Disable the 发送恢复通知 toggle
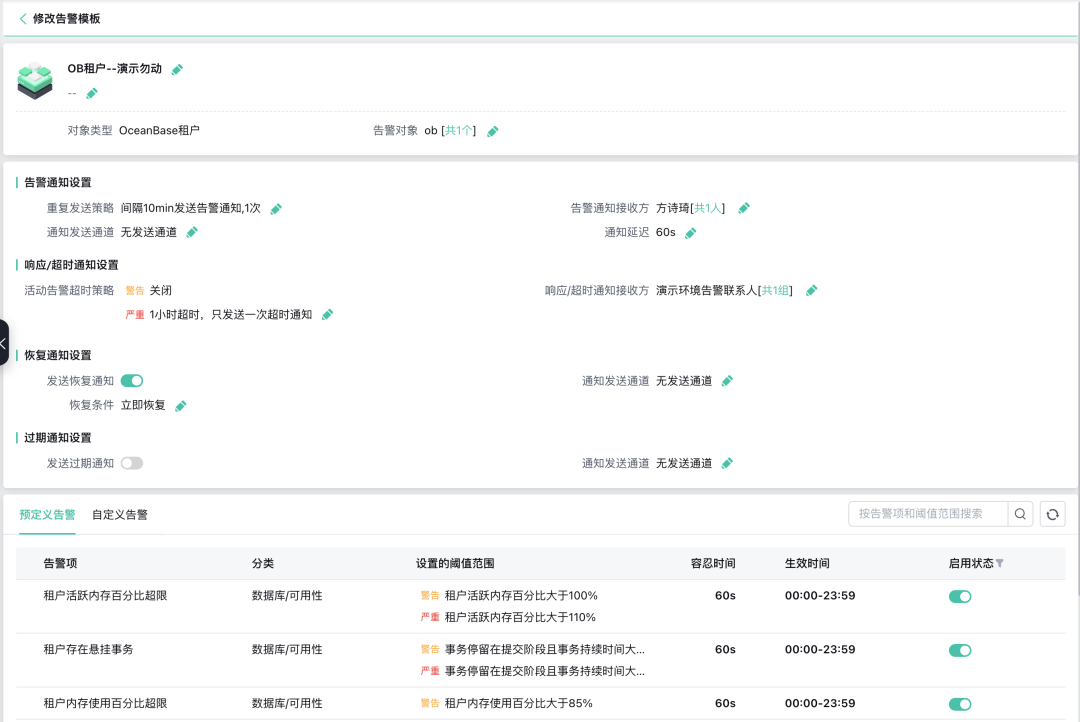This screenshot has height=722, width=1080. [x=131, y=381]
